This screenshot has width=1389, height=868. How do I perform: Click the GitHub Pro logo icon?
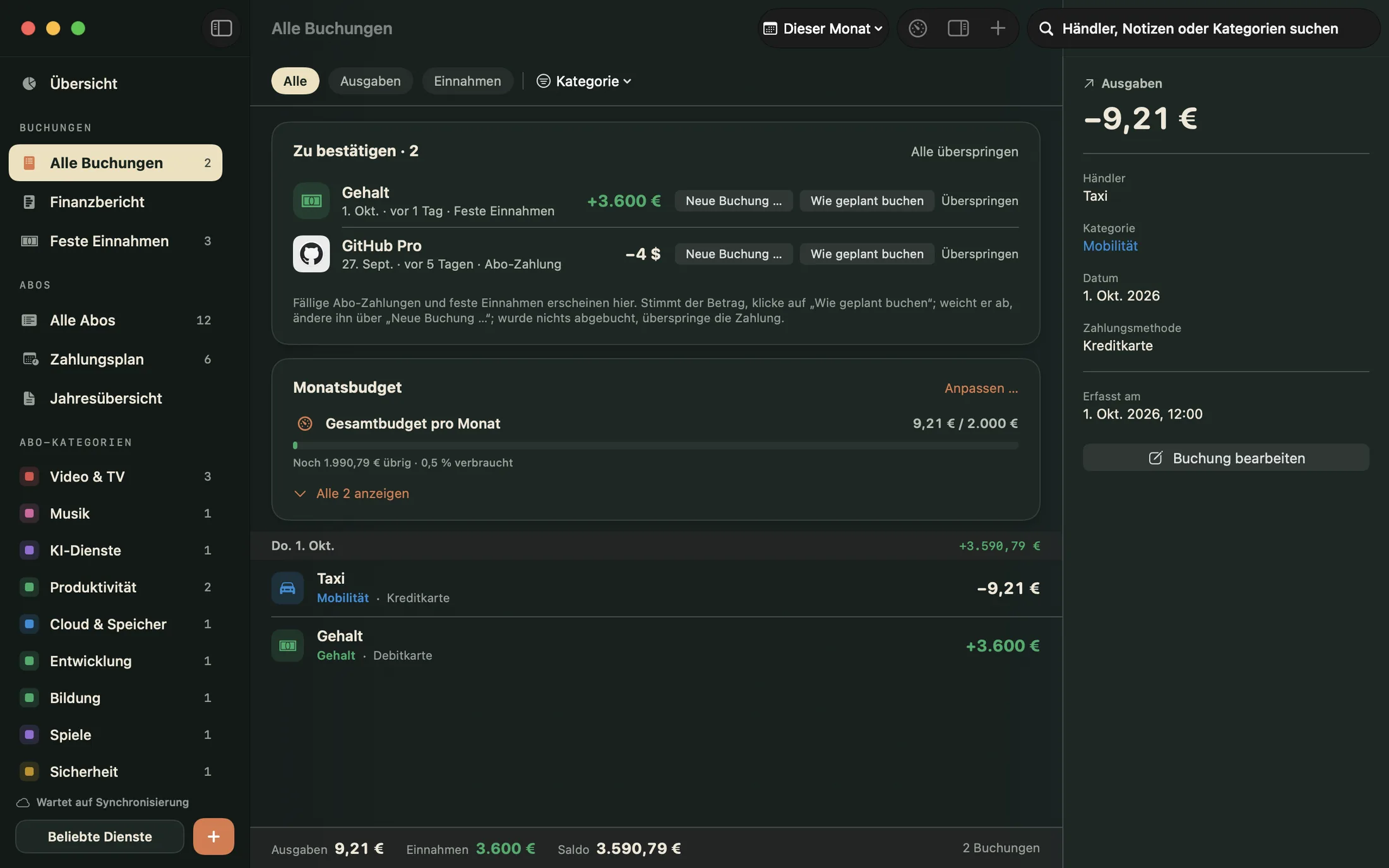point(311,254)
